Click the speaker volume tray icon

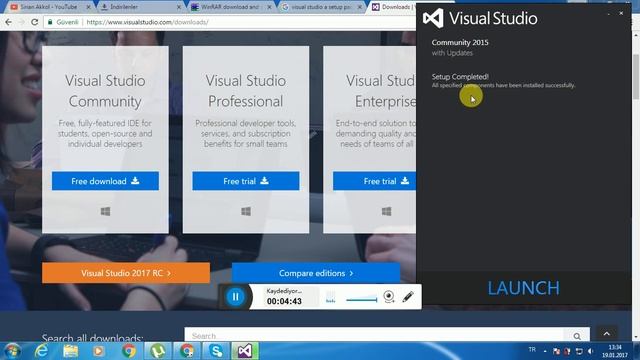click(x=591, y=351)
